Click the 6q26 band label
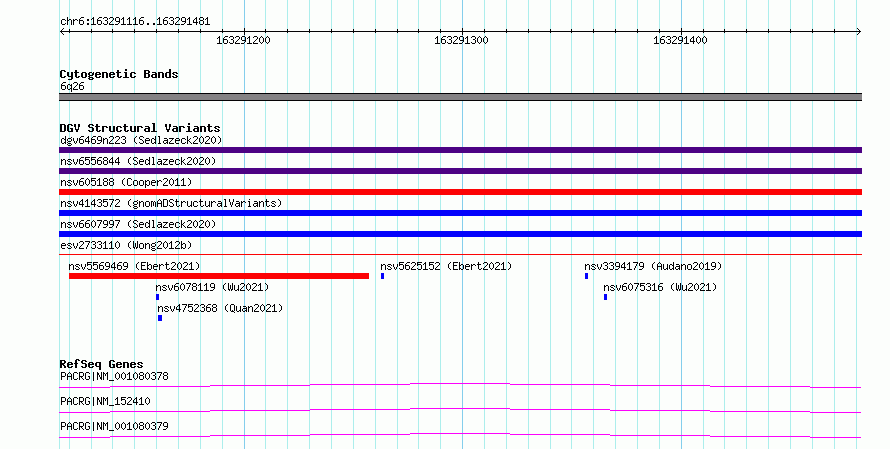 (72, 86)
